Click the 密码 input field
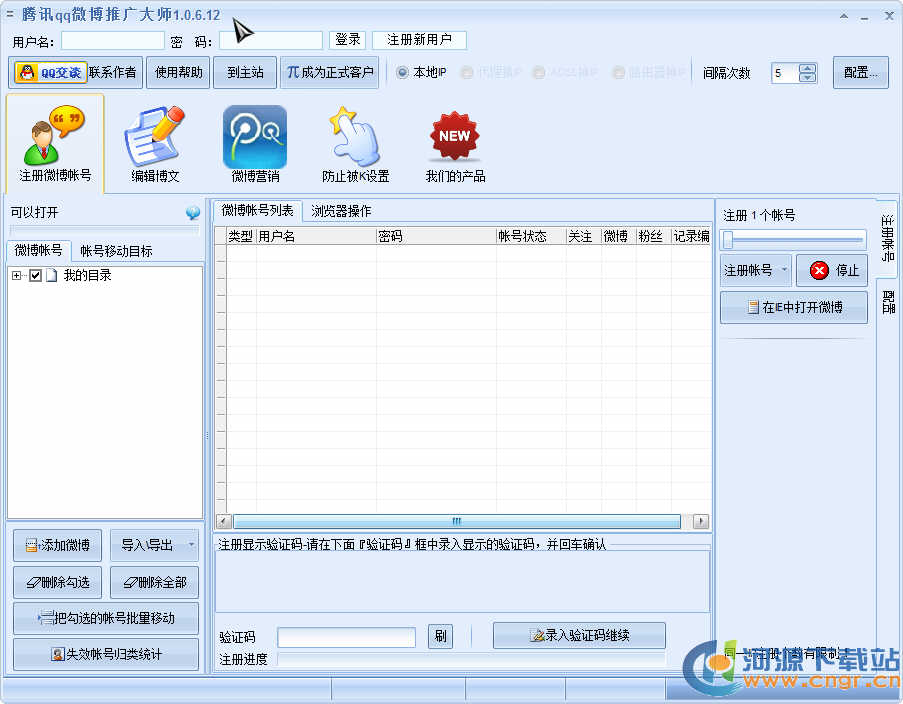Viewport: 903px width, 704px height. click(271, 41)
